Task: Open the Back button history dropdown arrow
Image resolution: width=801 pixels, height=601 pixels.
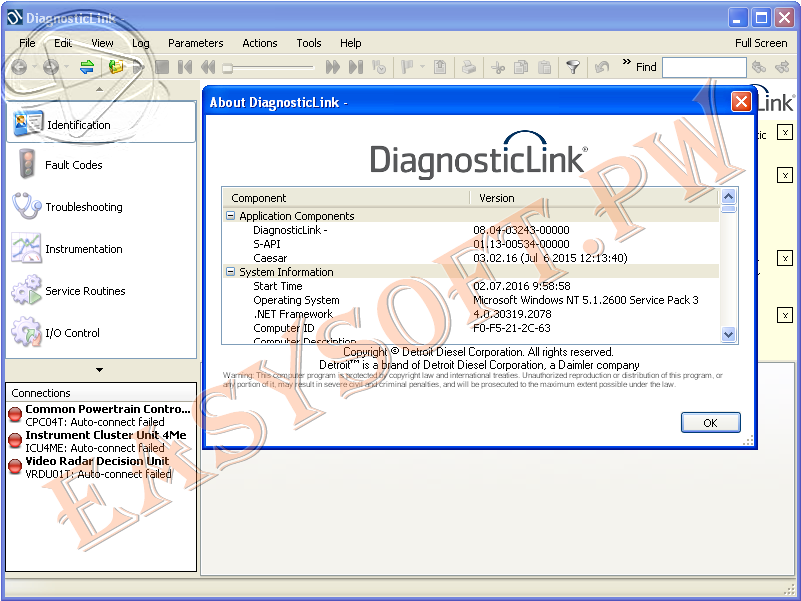Action: [x=34, y=67]
